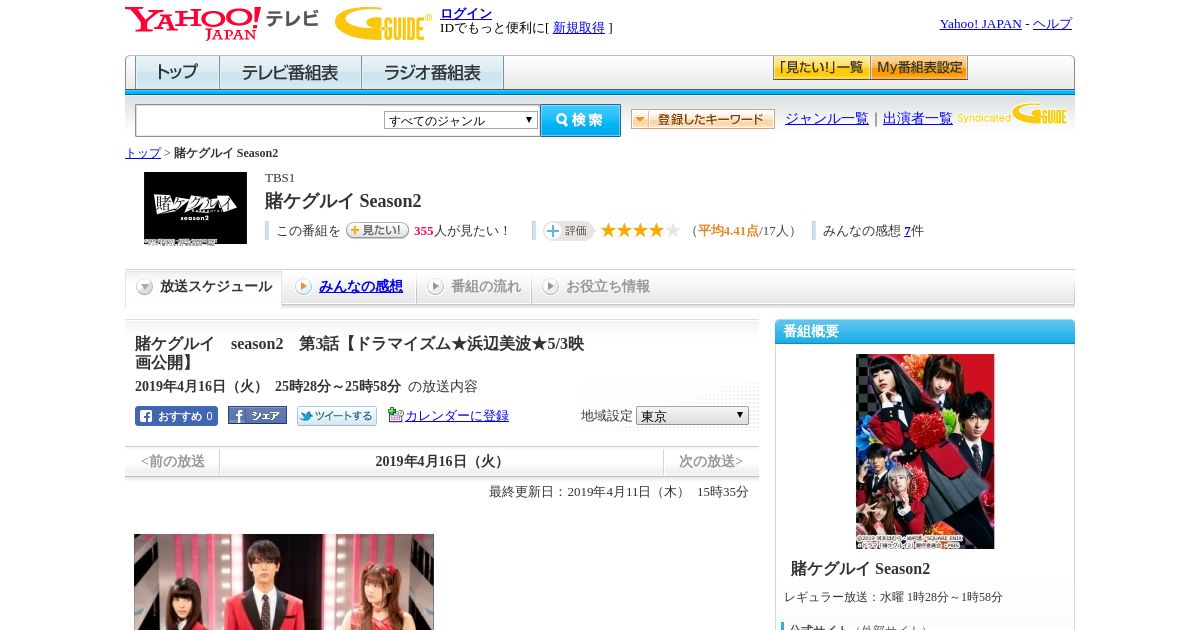Expand 登録したキーワード dropdown button
The width and height of the screenshot is (1200, 630).
coord(703,119)
